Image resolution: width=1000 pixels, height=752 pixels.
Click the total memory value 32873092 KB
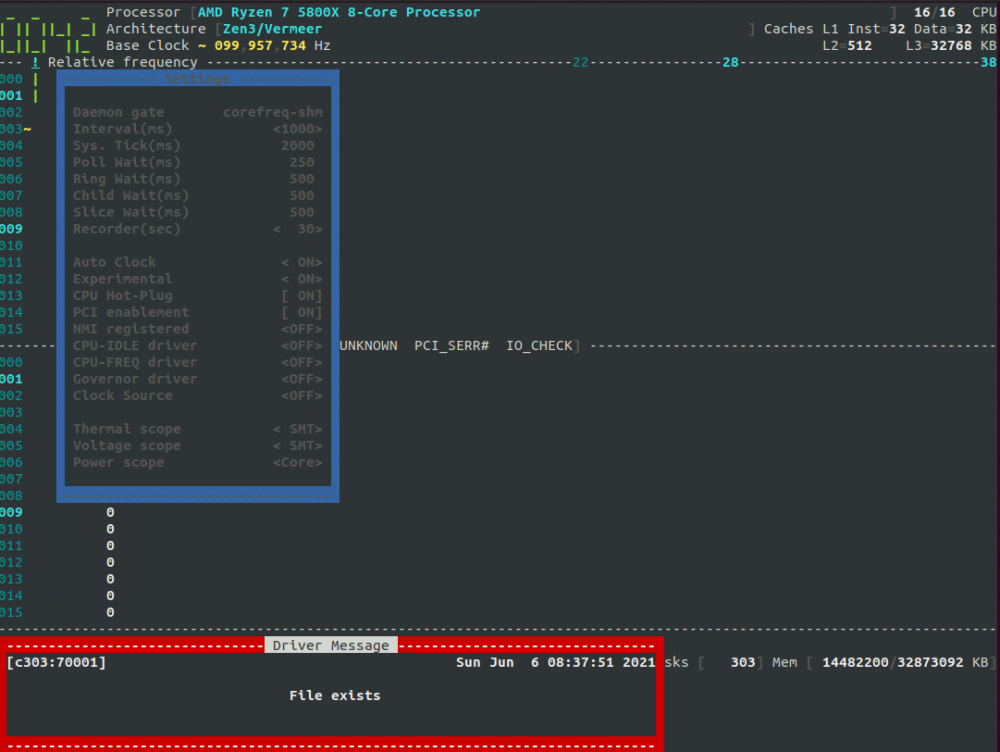click(x=943, y=662)
